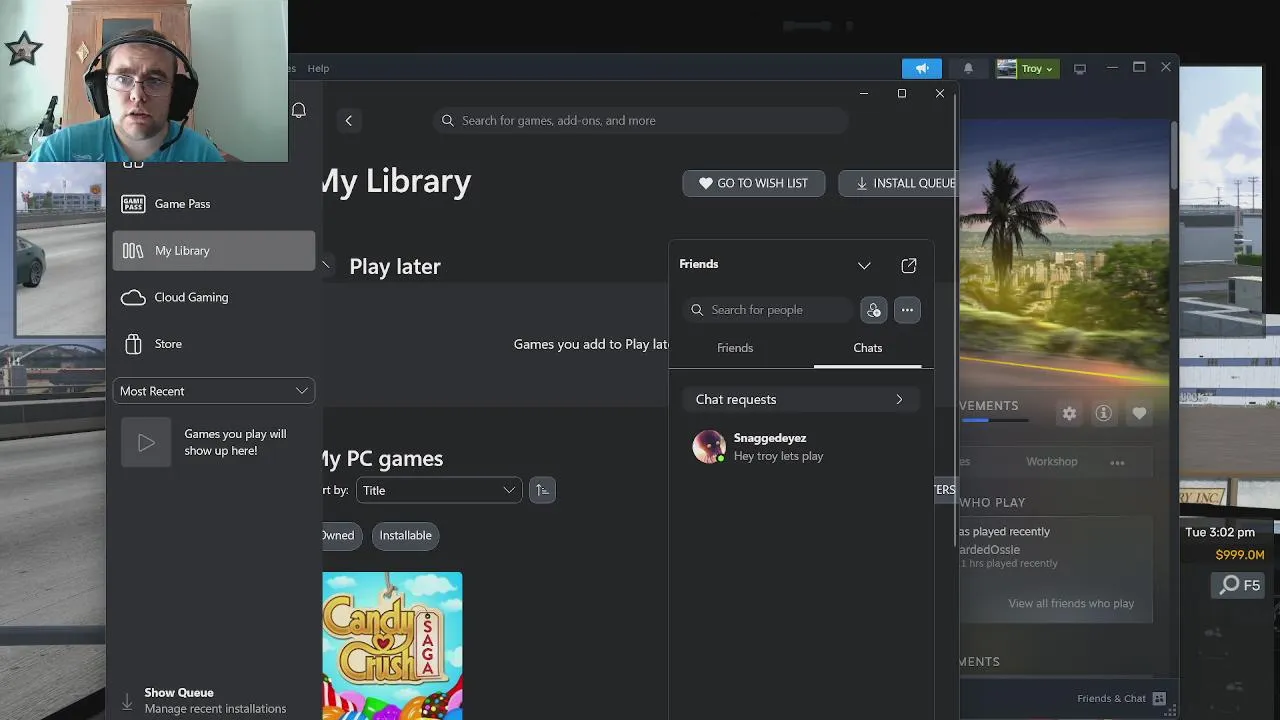
Task: Switch to the Chats tab
Action: (x=867, y=348)
